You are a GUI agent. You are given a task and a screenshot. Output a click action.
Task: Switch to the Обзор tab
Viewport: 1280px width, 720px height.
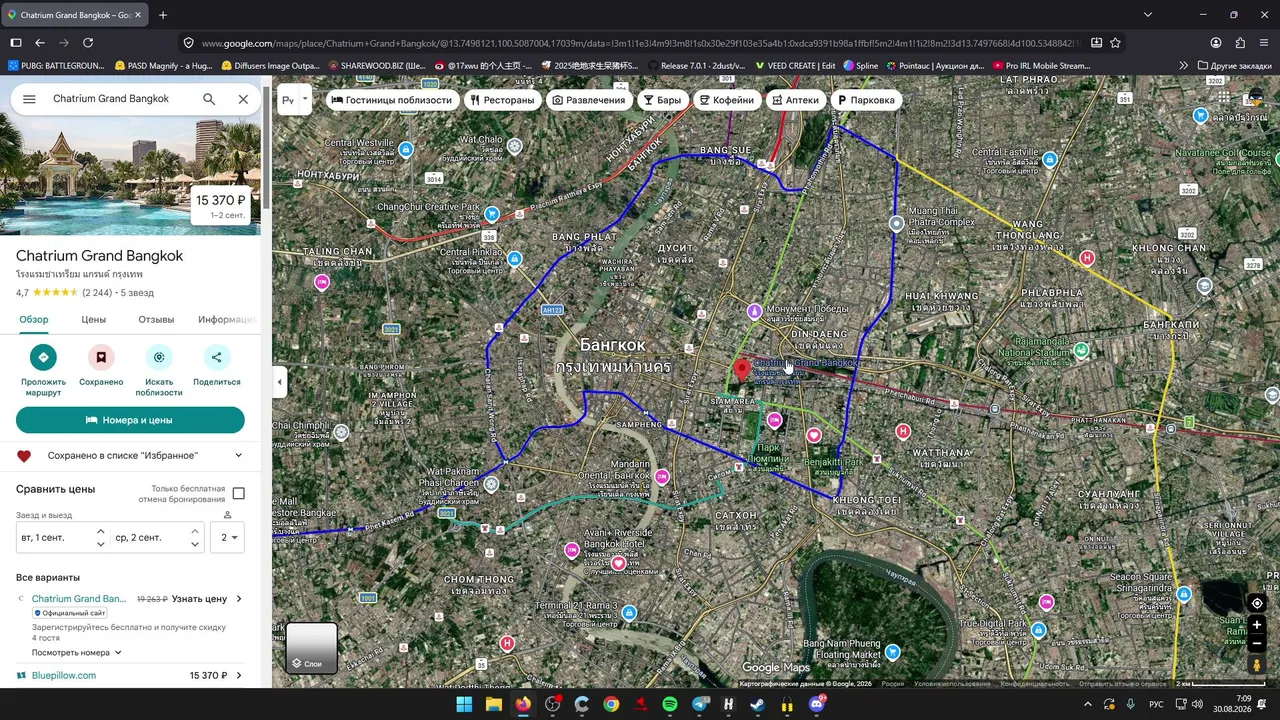(34, 320)
